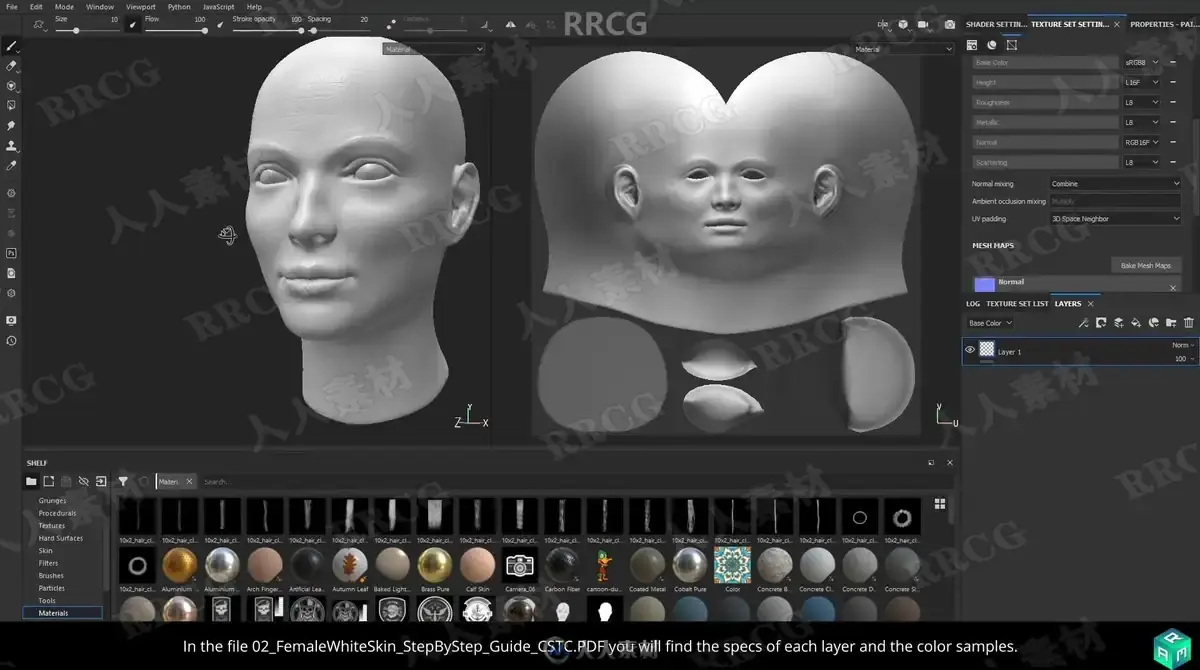Click the Add effect magic wand icon
Viewport: 1200px width, 670px height.
click(1083, 323)
